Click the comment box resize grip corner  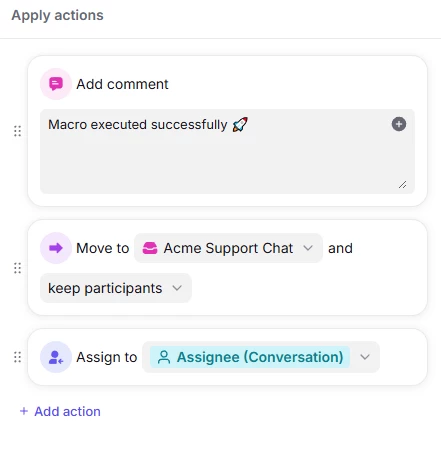(x=402, y=184)
